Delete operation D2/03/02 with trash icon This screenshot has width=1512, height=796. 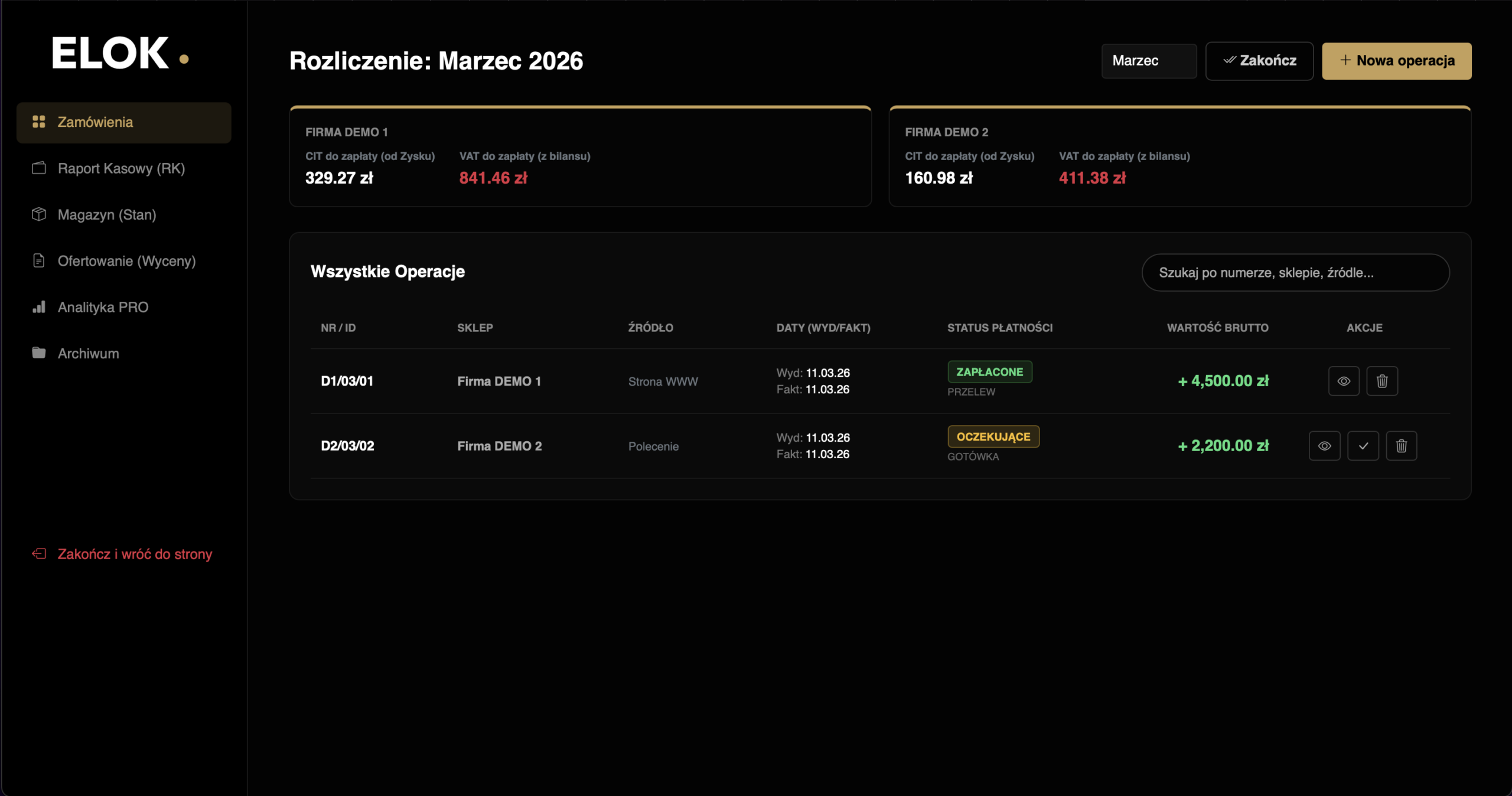1401,446
